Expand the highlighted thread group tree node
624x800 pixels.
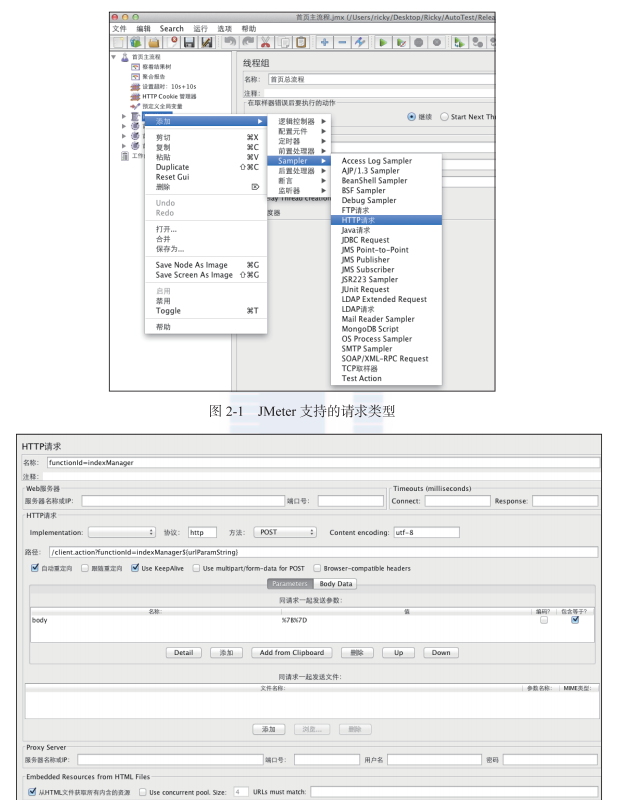click(x=123, y=117)
